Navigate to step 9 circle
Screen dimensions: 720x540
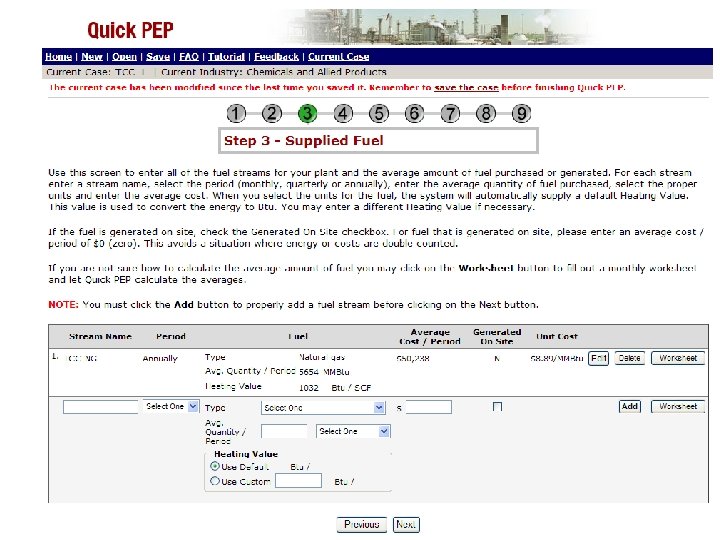click(522, 113)
